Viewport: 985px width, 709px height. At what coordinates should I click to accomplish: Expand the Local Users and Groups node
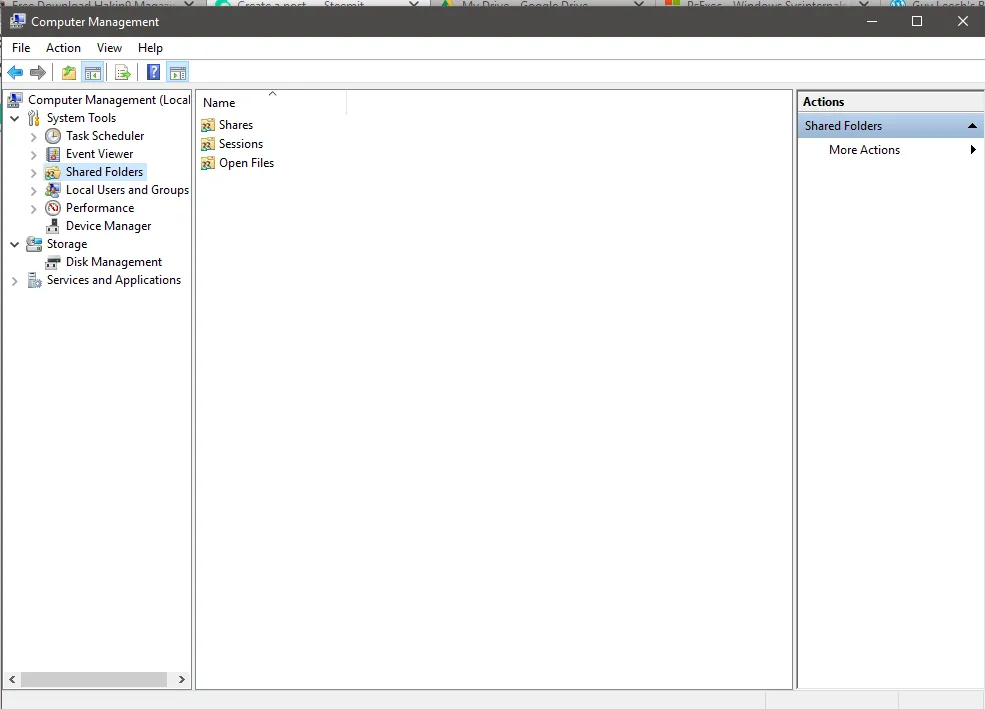click(33, 190)
